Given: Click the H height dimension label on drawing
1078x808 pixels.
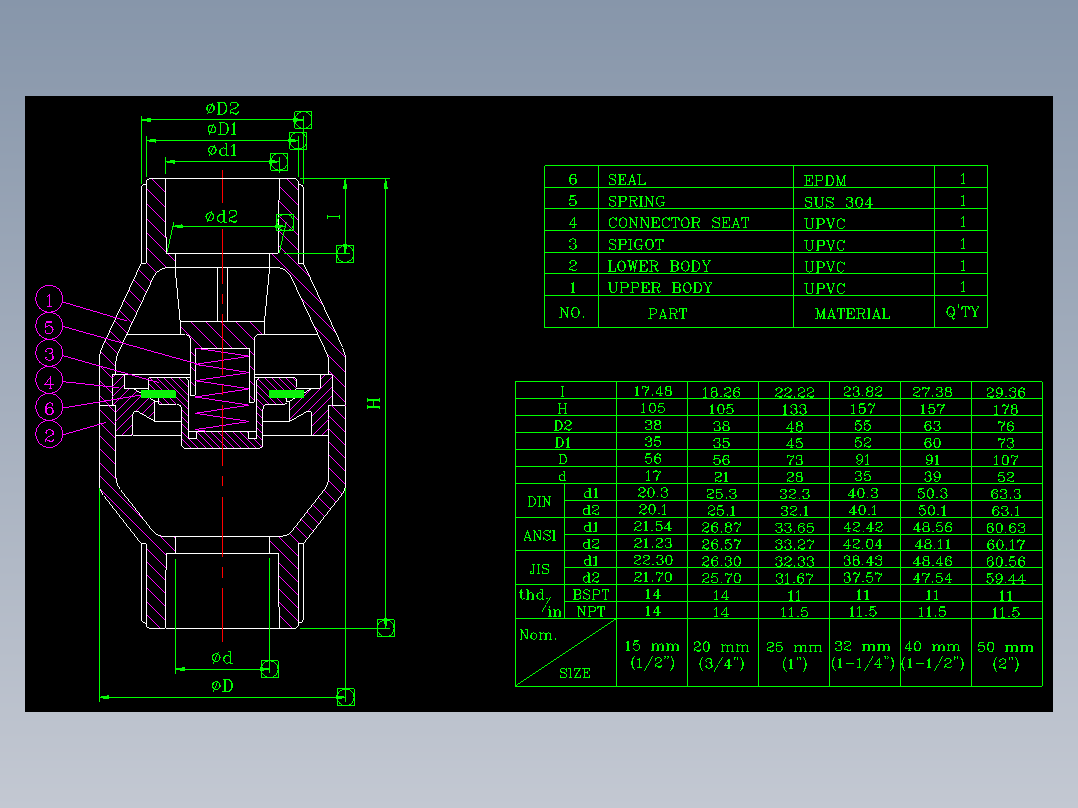Looking at the screenshot, I should (374, 403).
